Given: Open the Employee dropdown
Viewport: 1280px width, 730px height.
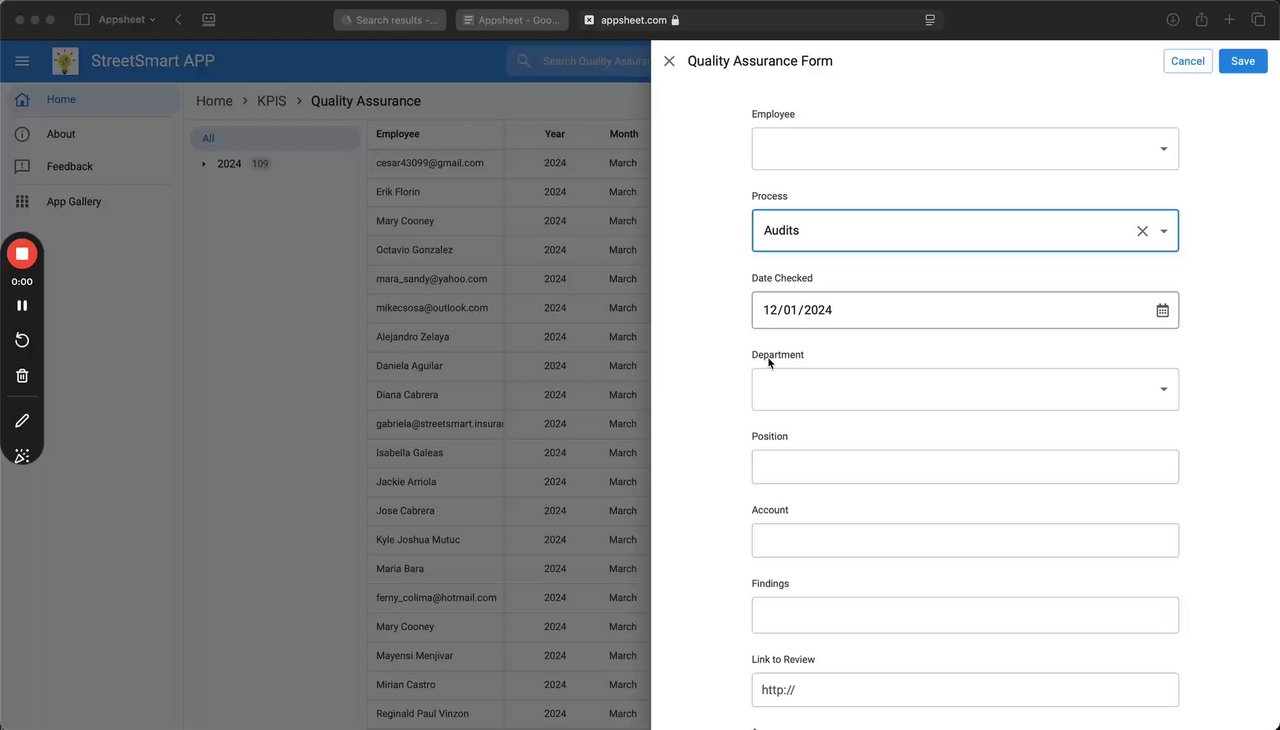Looking at the screenshot, I should tap(1163, 149).
